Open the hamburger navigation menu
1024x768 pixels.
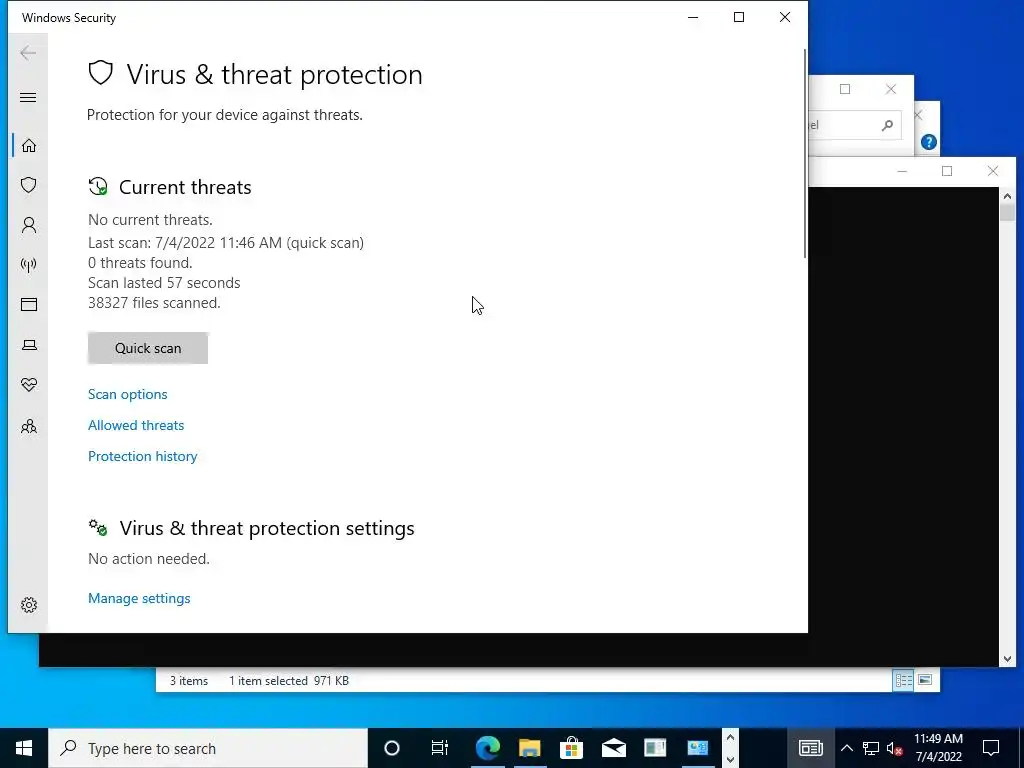coord(28,98)
